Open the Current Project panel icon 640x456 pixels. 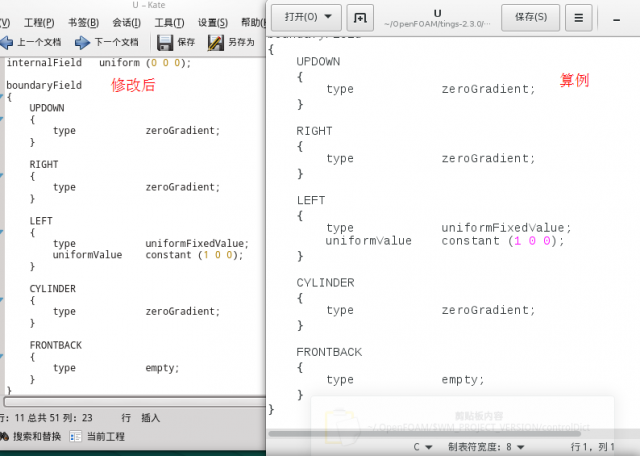point(78,436)
